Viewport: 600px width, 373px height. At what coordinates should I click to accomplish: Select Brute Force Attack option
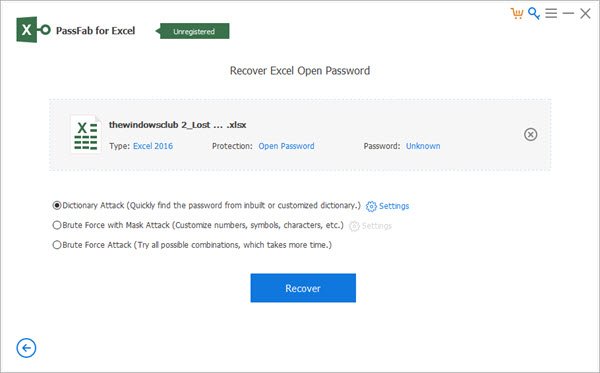pyautogui.click(x=57, y=245)
